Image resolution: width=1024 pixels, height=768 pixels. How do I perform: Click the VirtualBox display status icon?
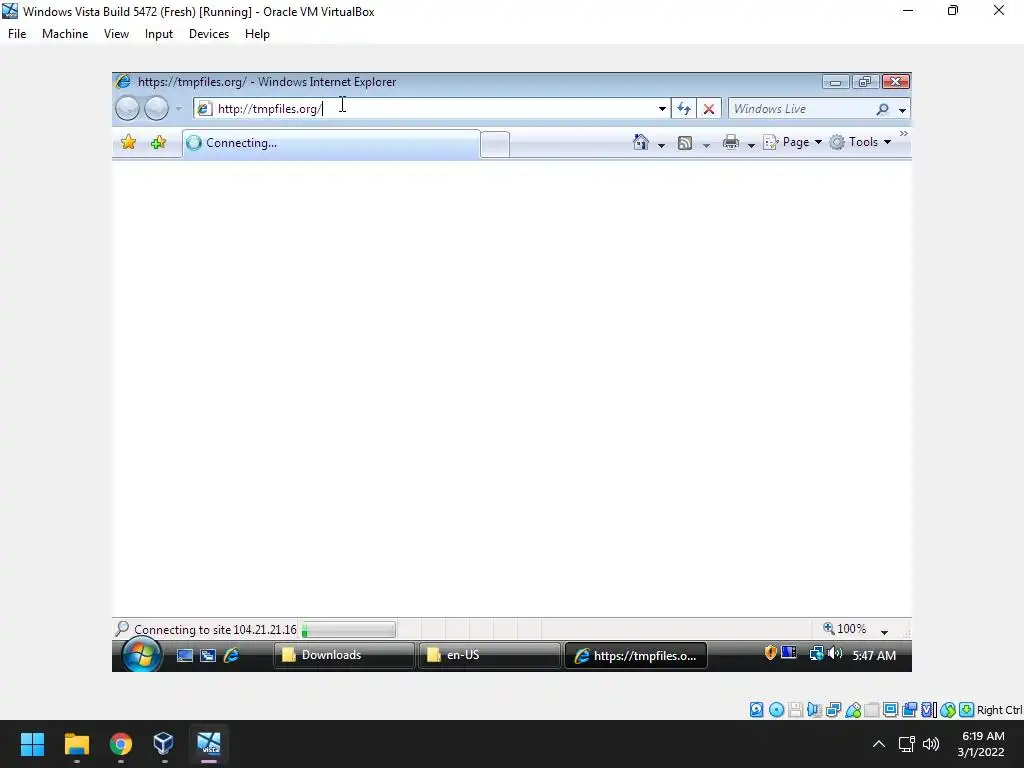pos(890,710)
